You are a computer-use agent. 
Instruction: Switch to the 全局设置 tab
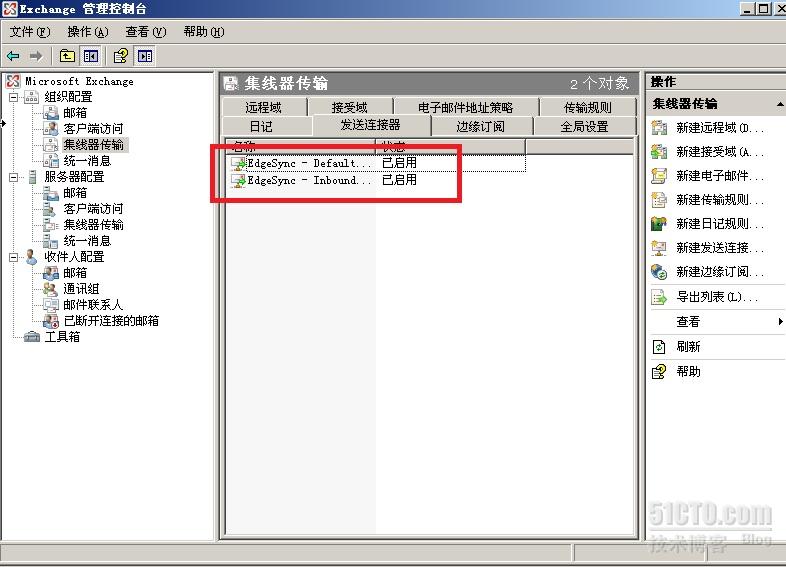tap(585, 126)
